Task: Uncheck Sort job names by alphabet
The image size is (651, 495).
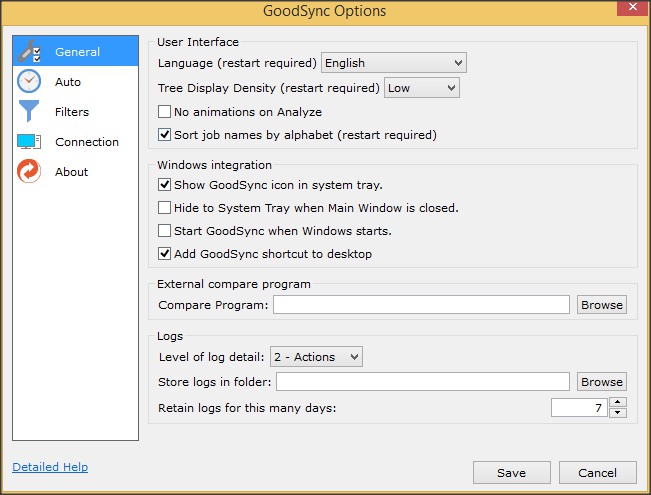Action: (164, 135)
